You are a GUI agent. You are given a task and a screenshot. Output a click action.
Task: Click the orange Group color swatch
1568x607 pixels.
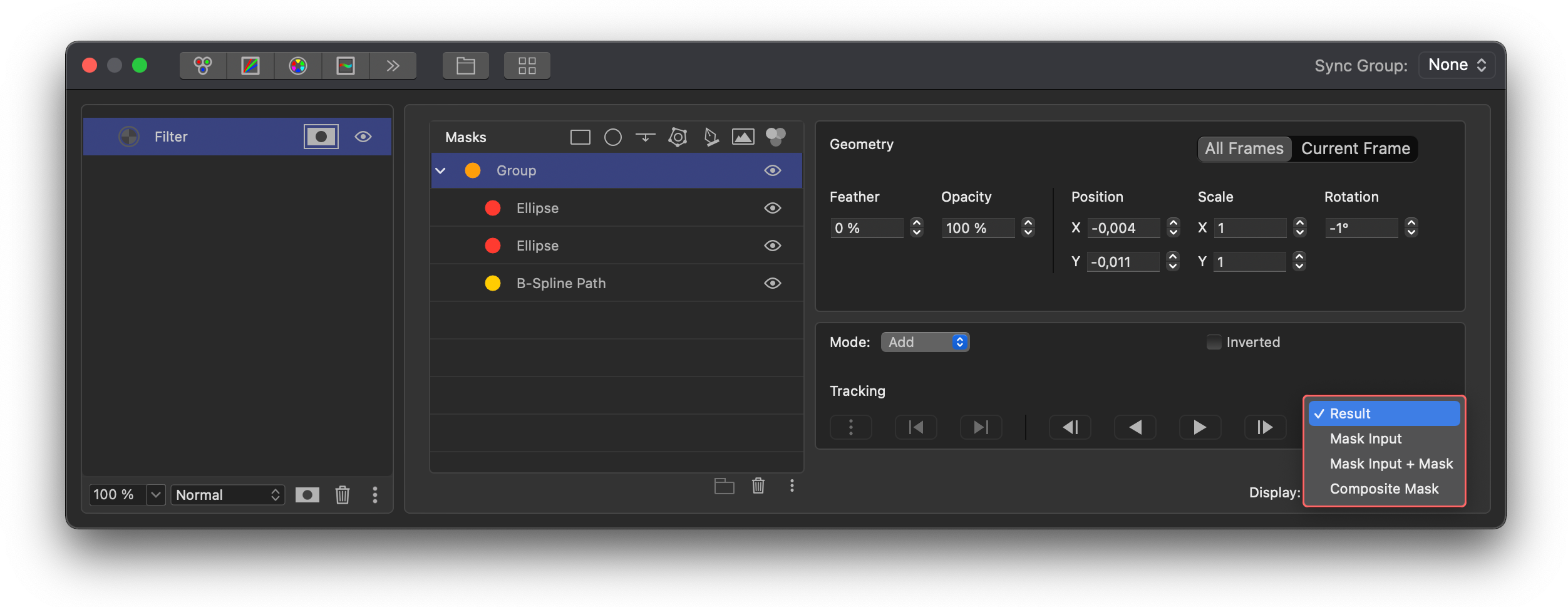pyautogui.click(x=473, y=170)
